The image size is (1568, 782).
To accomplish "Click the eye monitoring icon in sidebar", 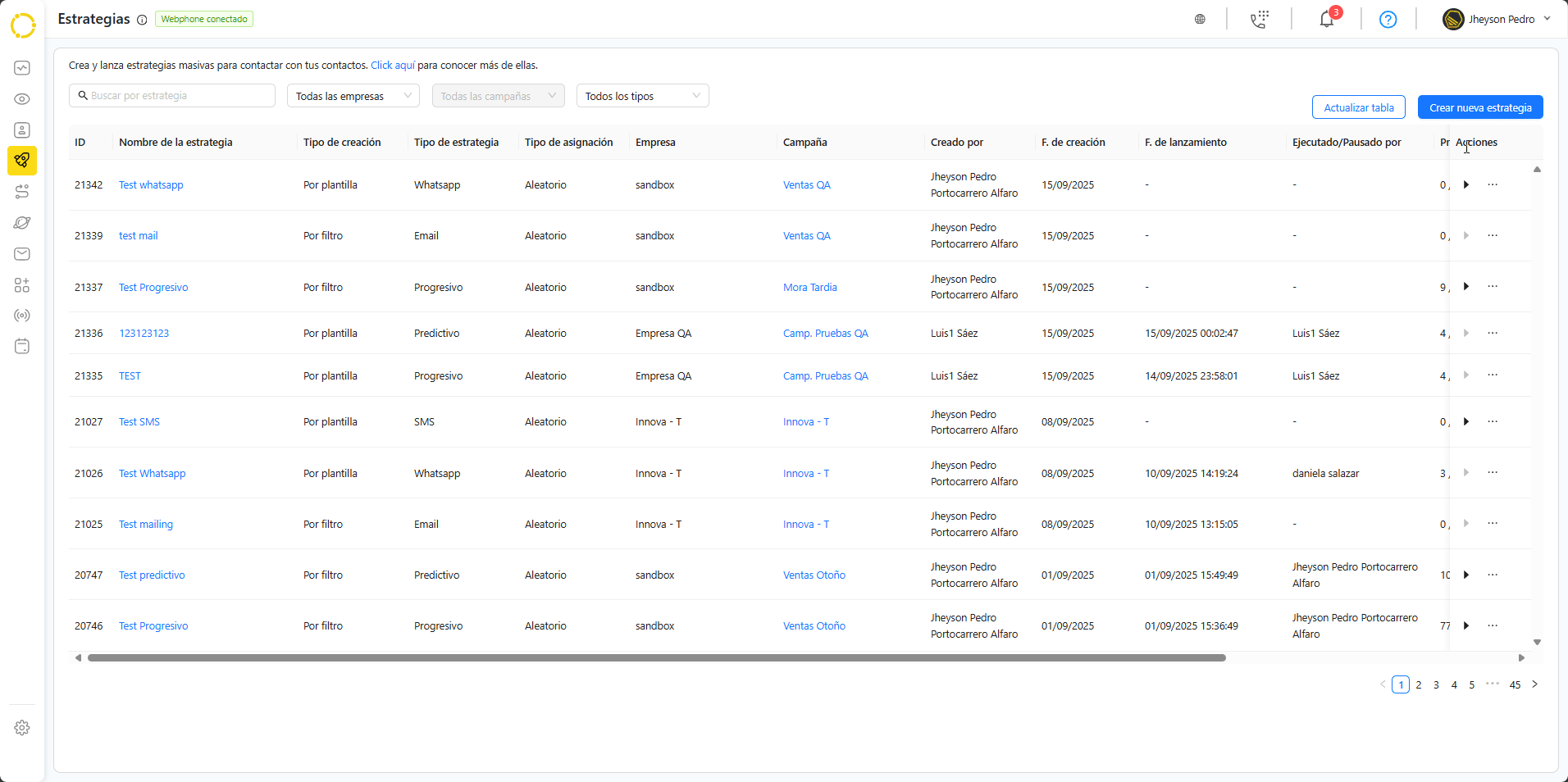I will pyautogui.click(x=22, y=99).
